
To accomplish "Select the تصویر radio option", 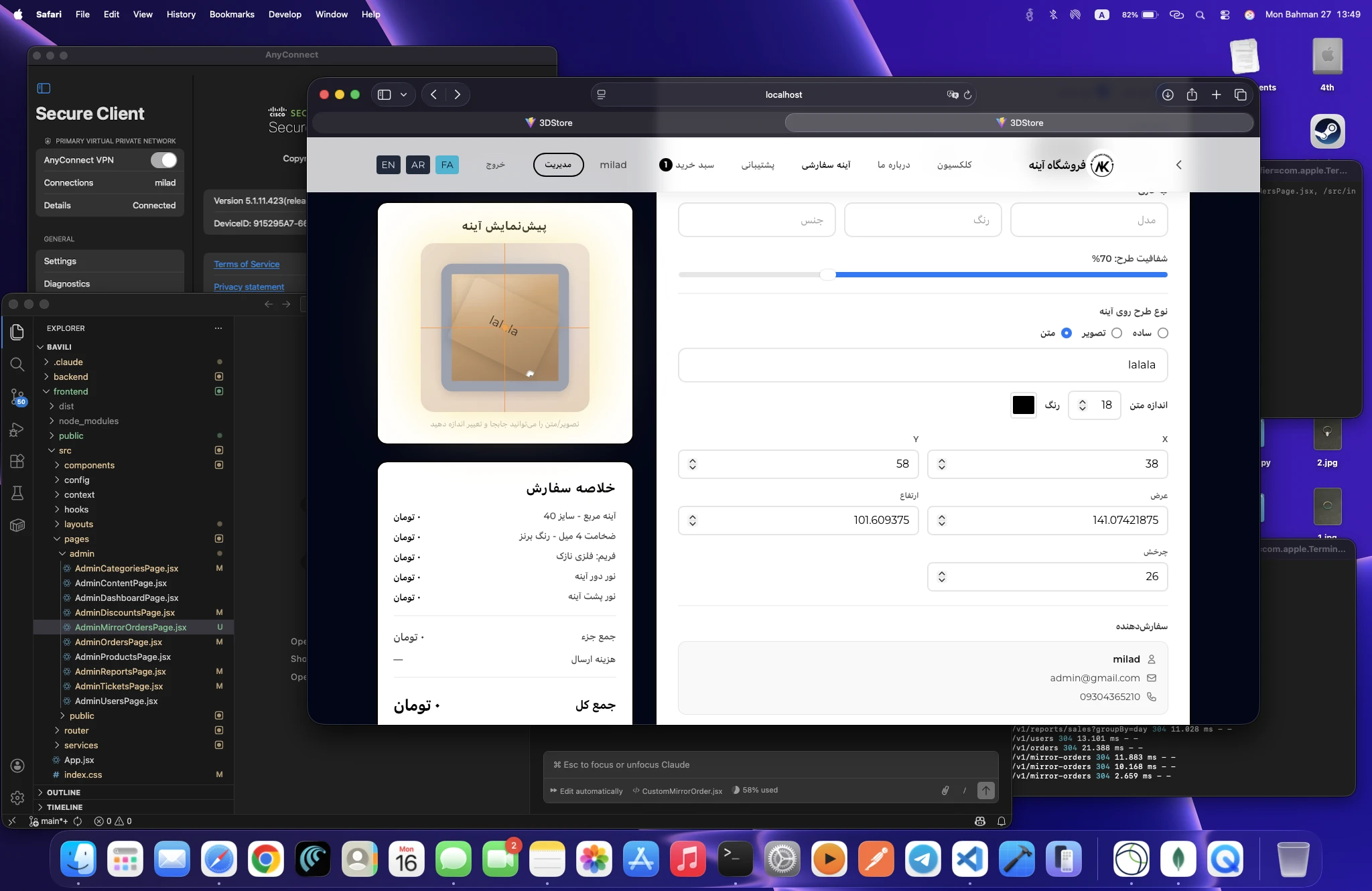I will click(x=1117, y=333).
